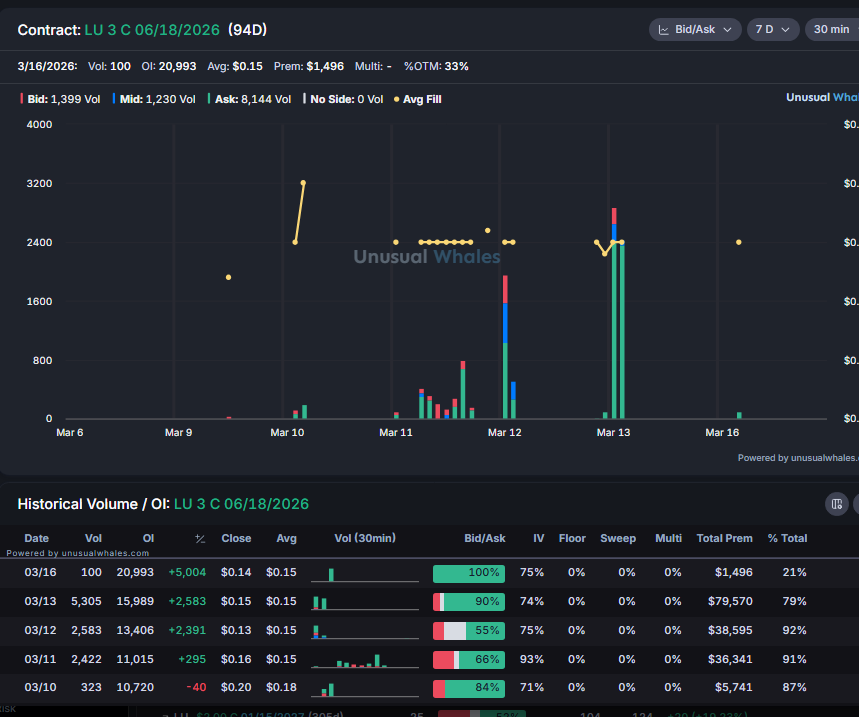Viewport: 859px width, 717px height.
Task: Click the 66% bid/ask bar for 03/11
Action: (469, 659)
